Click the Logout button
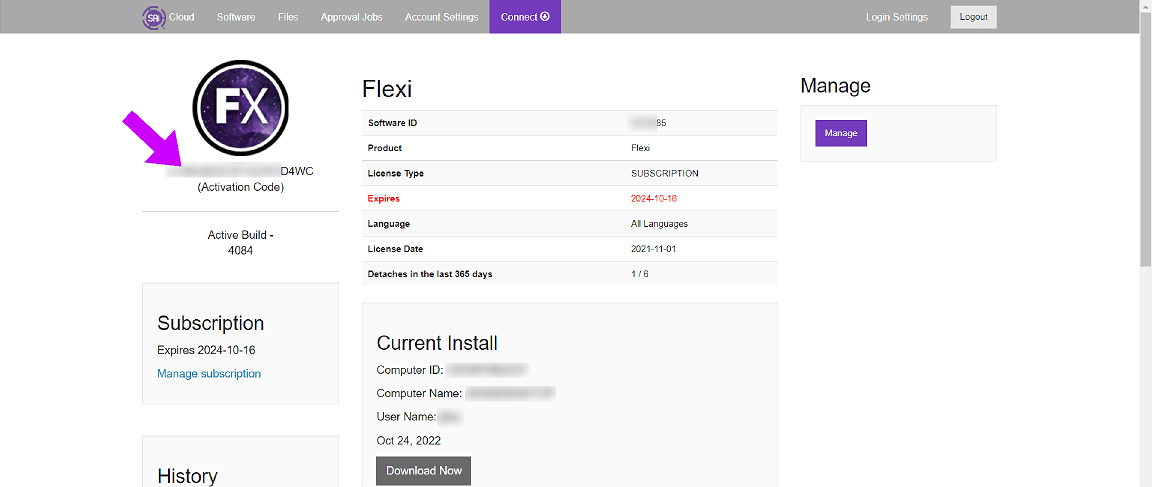 [x=973, y=17]
